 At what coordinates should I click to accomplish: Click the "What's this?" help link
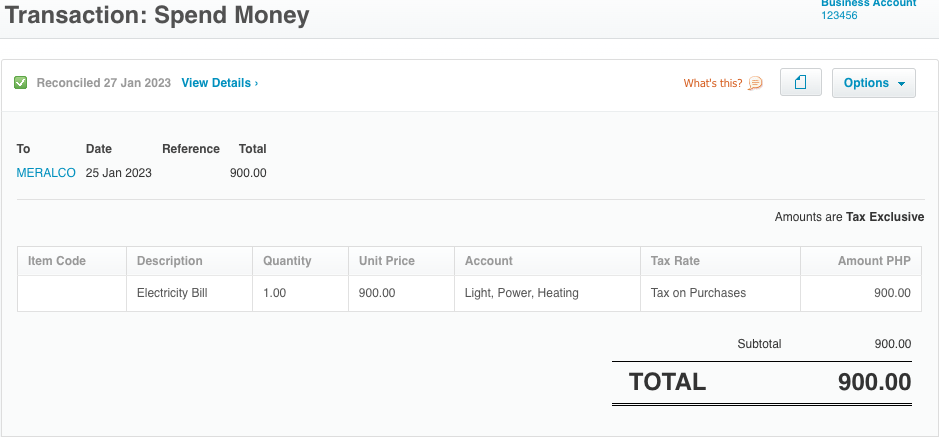pyautogui.click(x=713, y=83)
